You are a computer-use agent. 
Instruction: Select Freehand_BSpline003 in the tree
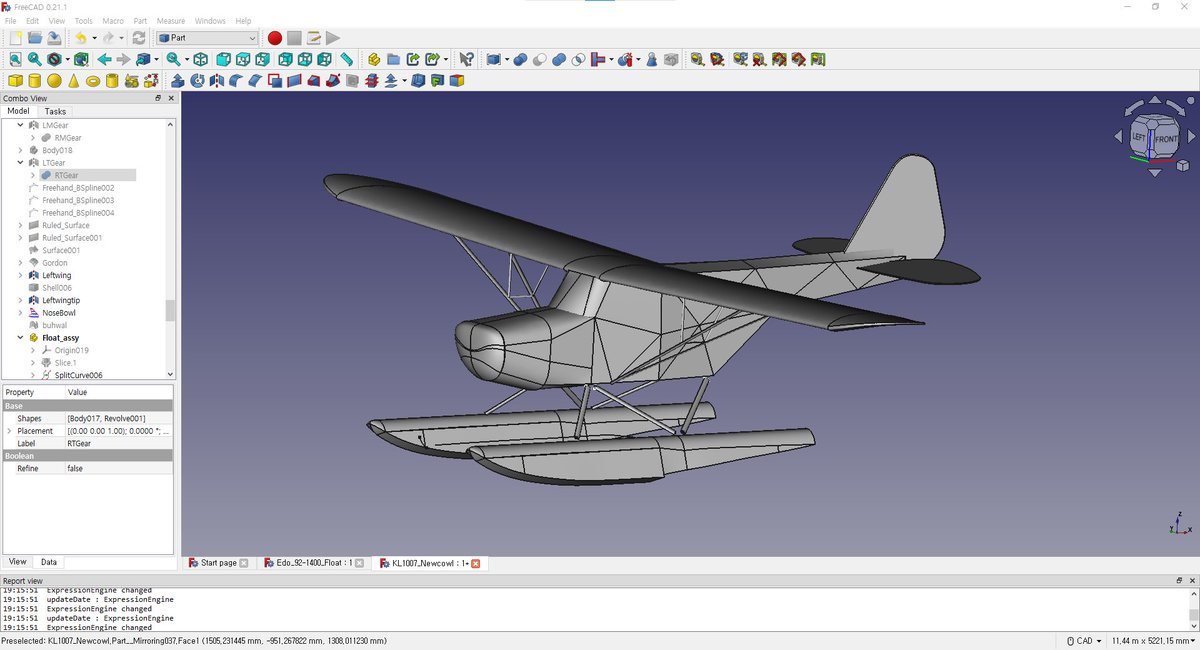point(78,200)
